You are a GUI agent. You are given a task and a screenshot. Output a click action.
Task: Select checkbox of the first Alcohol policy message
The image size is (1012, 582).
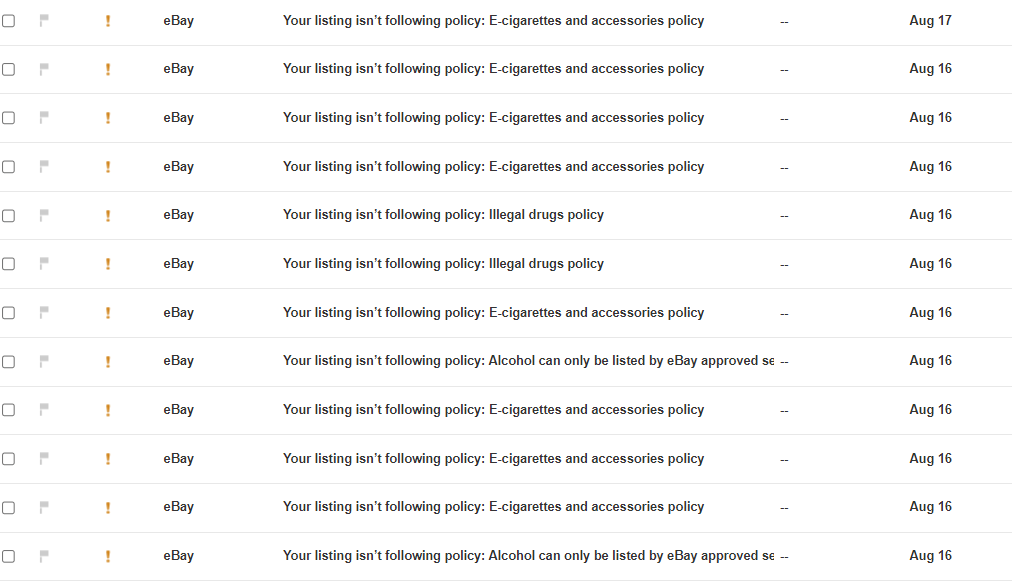pos(8,361)
